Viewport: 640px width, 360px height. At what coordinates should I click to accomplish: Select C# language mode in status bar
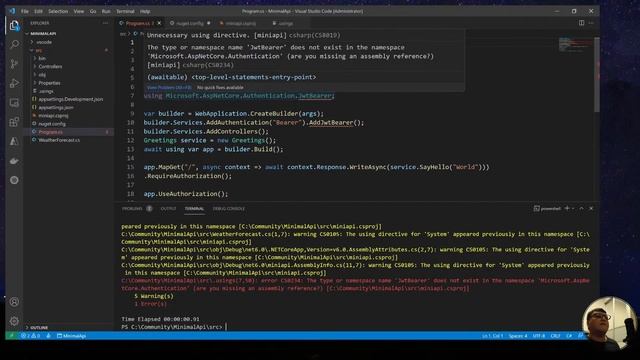point(569,336)
